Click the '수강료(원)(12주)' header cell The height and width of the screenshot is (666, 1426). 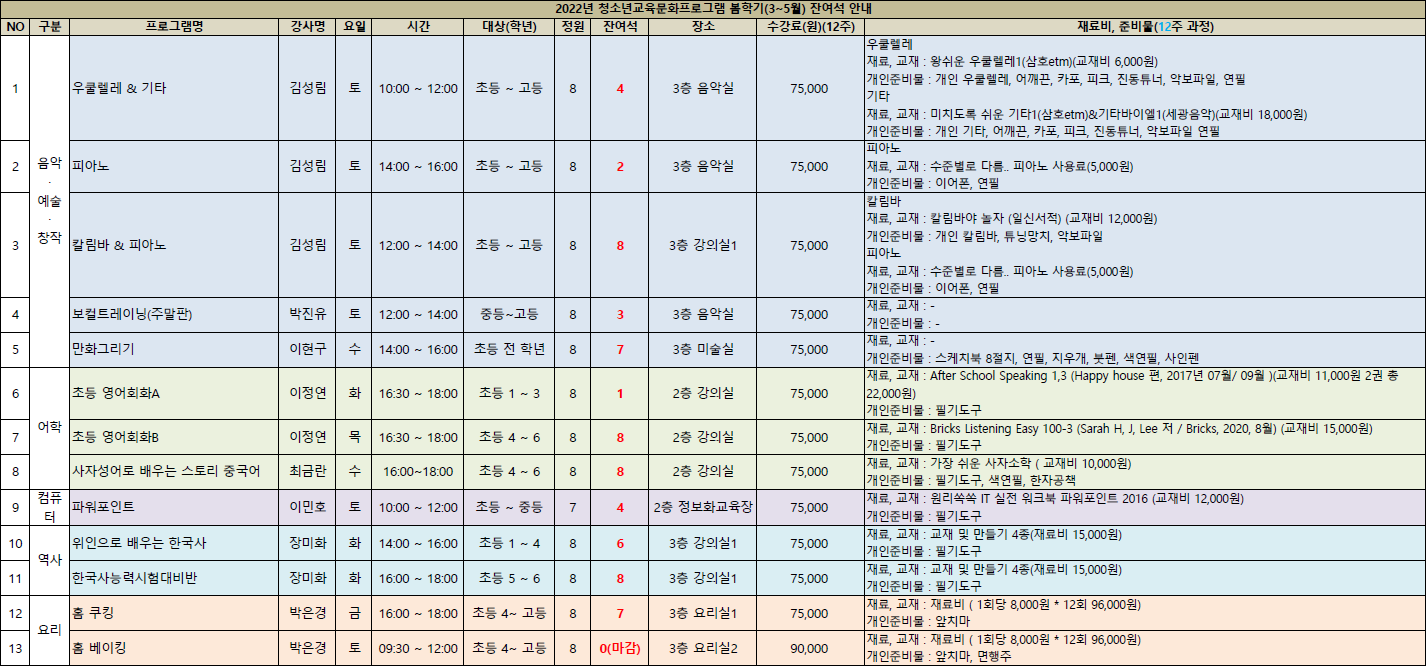808,27
